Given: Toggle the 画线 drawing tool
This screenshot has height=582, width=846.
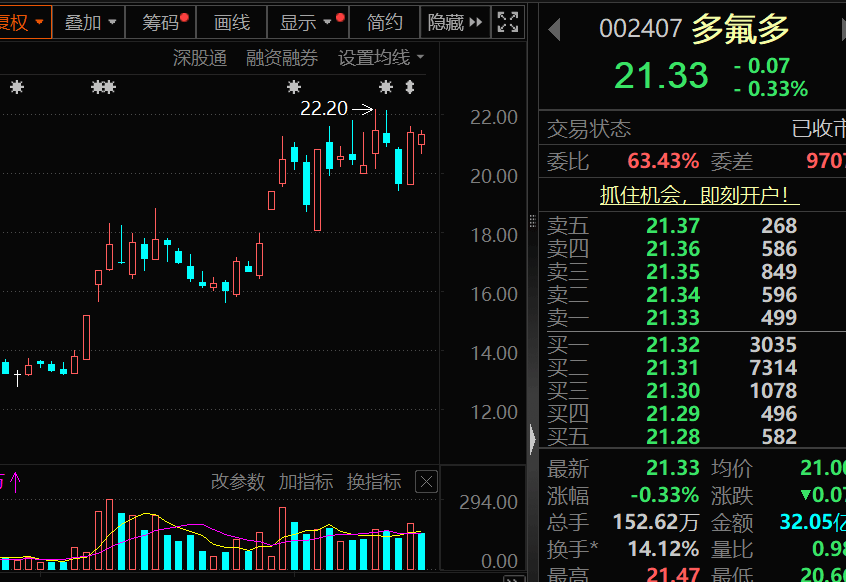Looking at the screenshot, I should [x=232, y=21].
